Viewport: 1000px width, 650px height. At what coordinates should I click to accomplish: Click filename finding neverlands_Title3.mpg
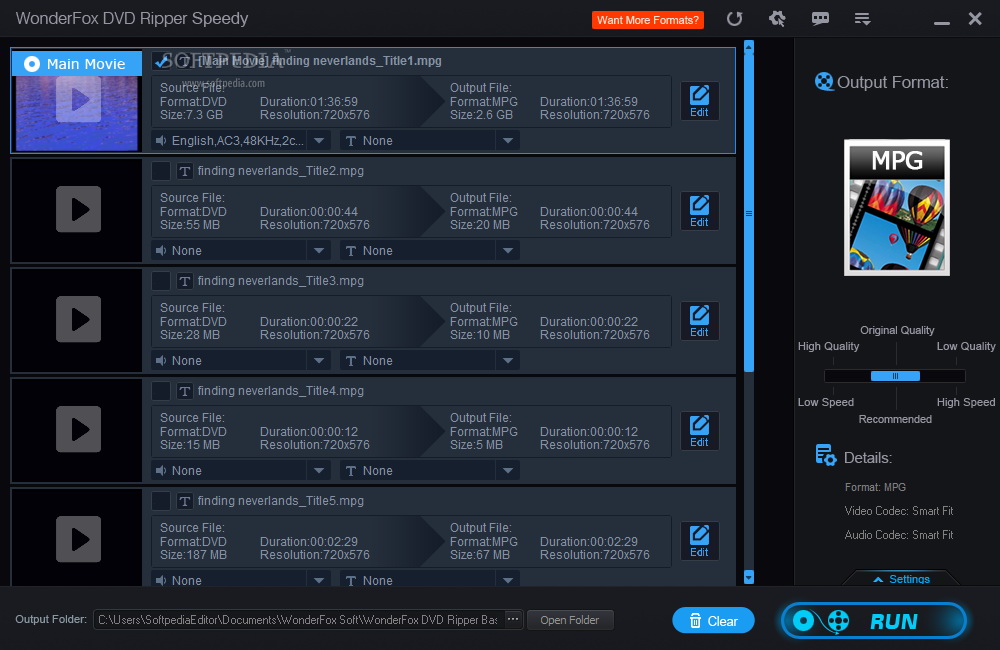point(281,281)
